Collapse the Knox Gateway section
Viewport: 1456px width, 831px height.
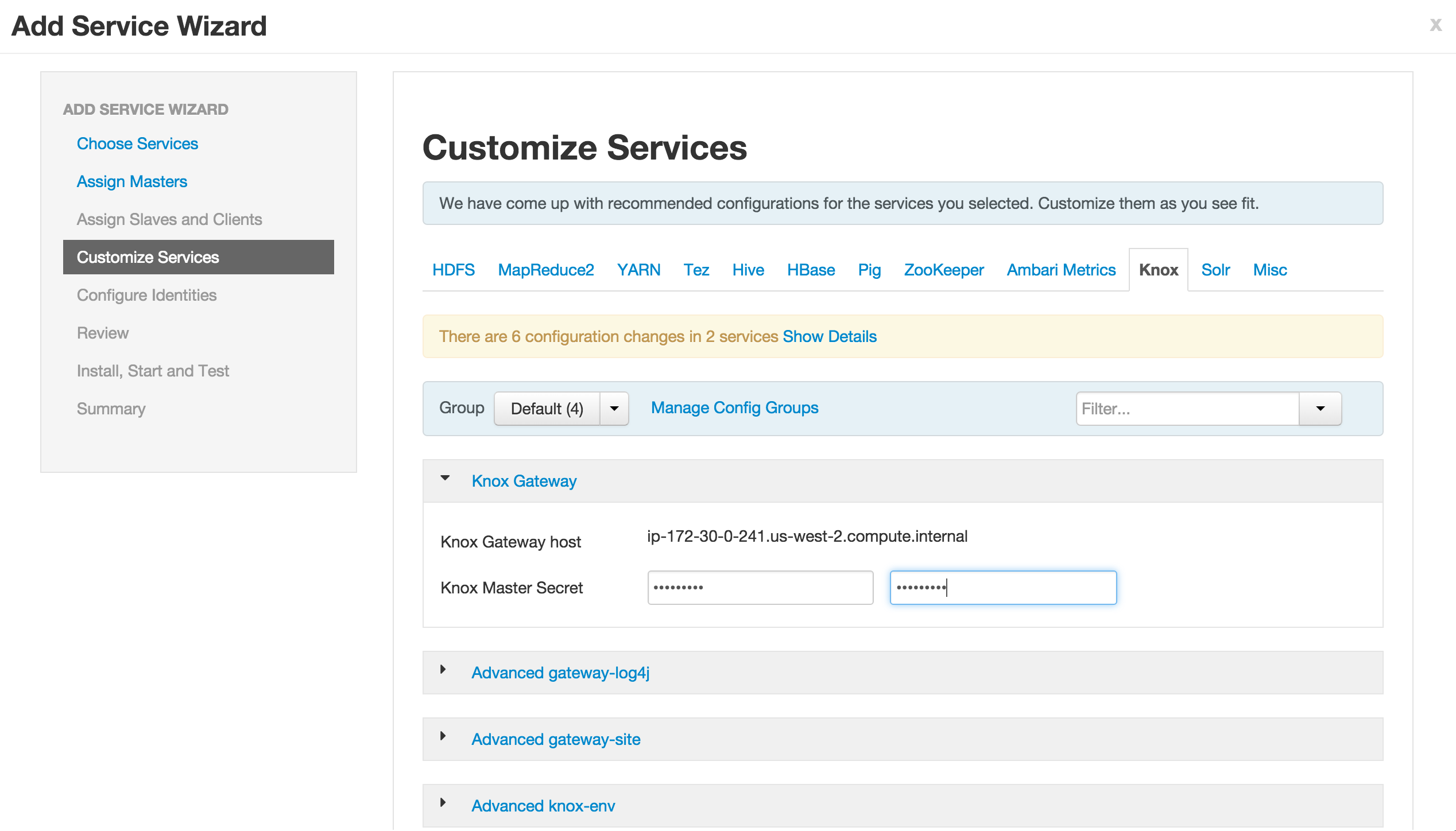tap(445, 478)
